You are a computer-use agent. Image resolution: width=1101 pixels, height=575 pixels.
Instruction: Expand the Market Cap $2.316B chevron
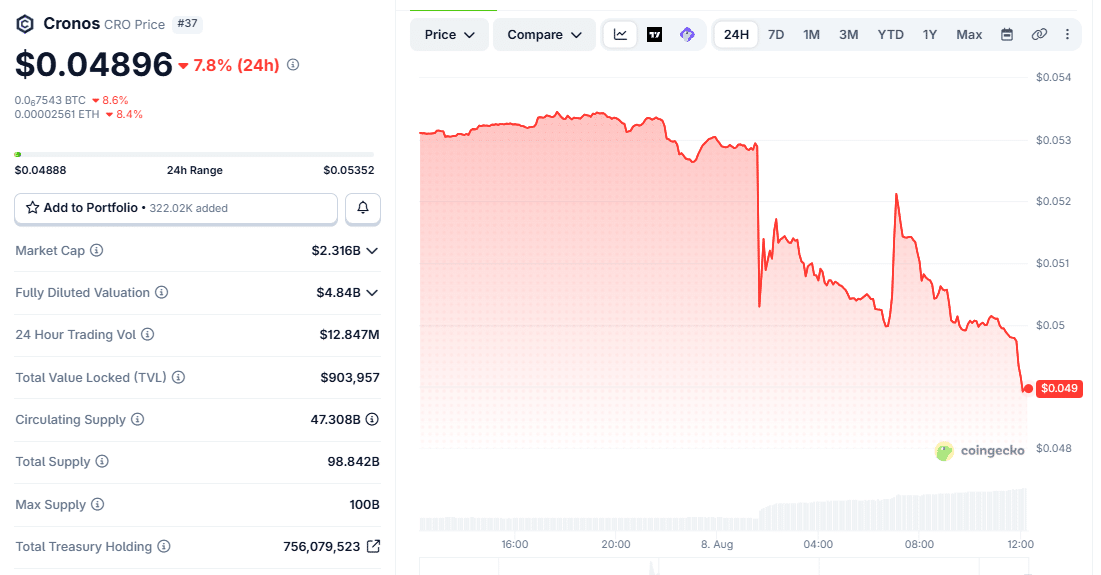tap(372, 251)
